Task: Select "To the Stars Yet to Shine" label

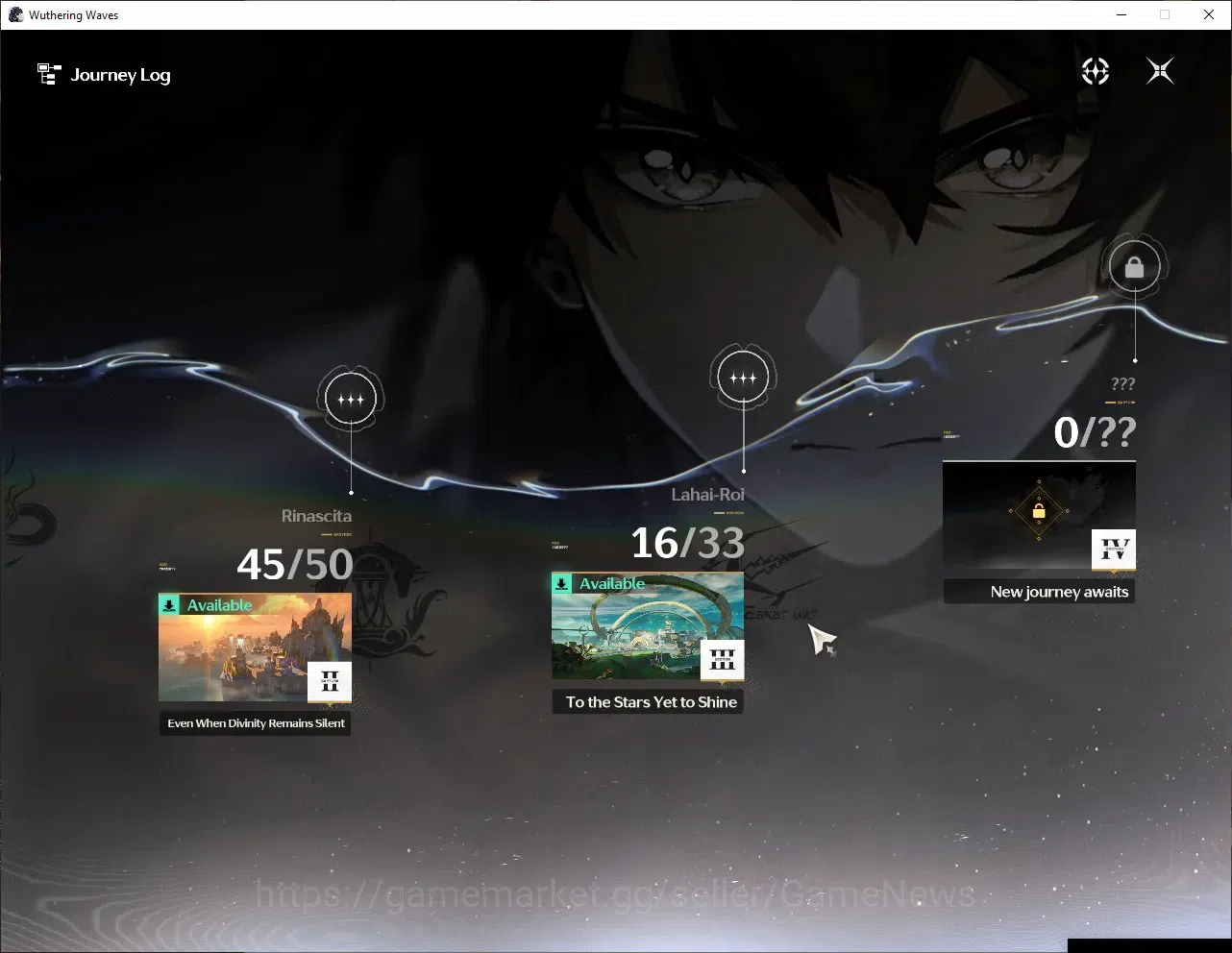Action: coord(649,702)
